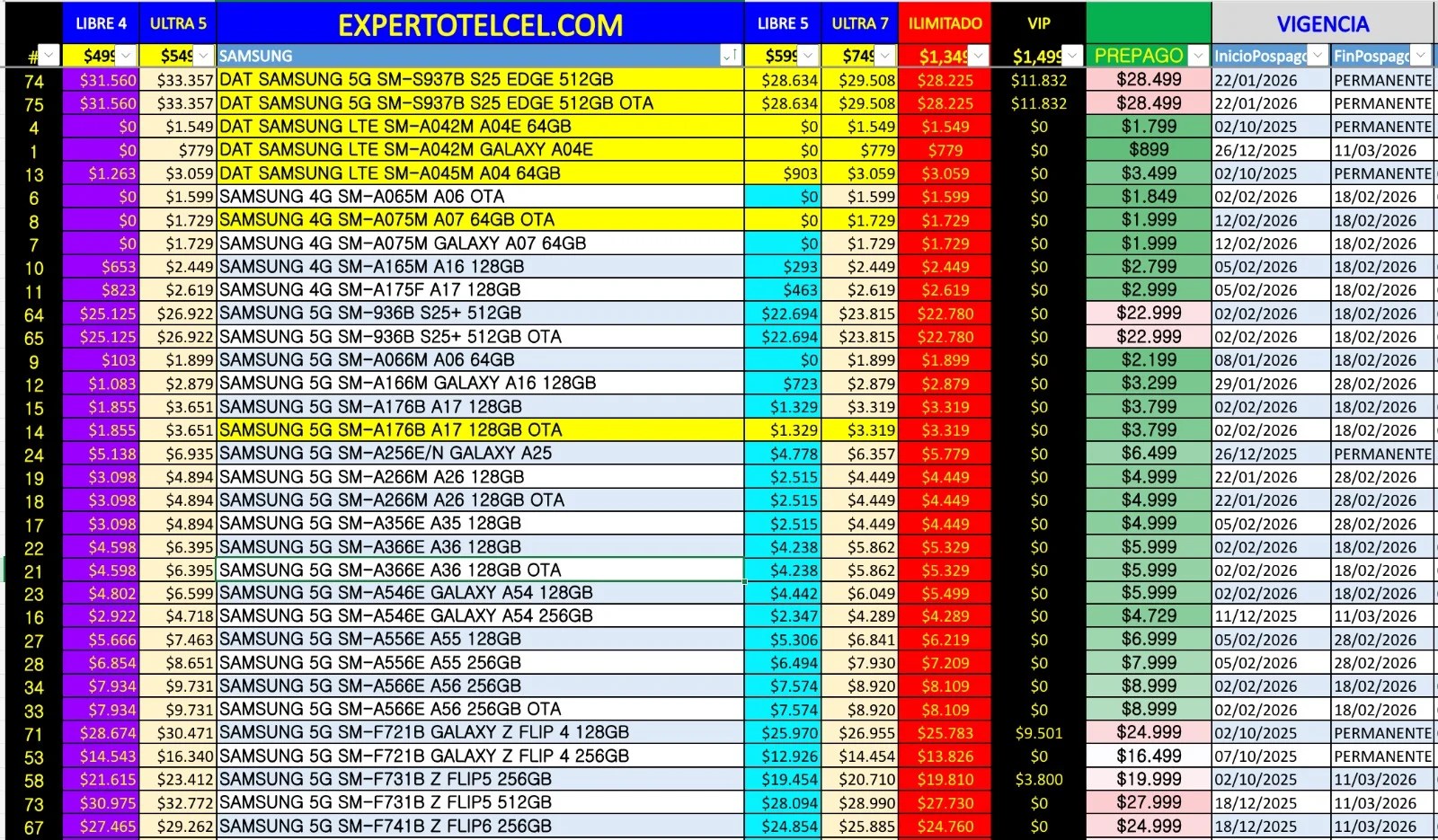The width and height of the screenshot is (1438, 840).
Task: Open the SAMSUNG column sort filter arrow
Action: click(732, 56)
